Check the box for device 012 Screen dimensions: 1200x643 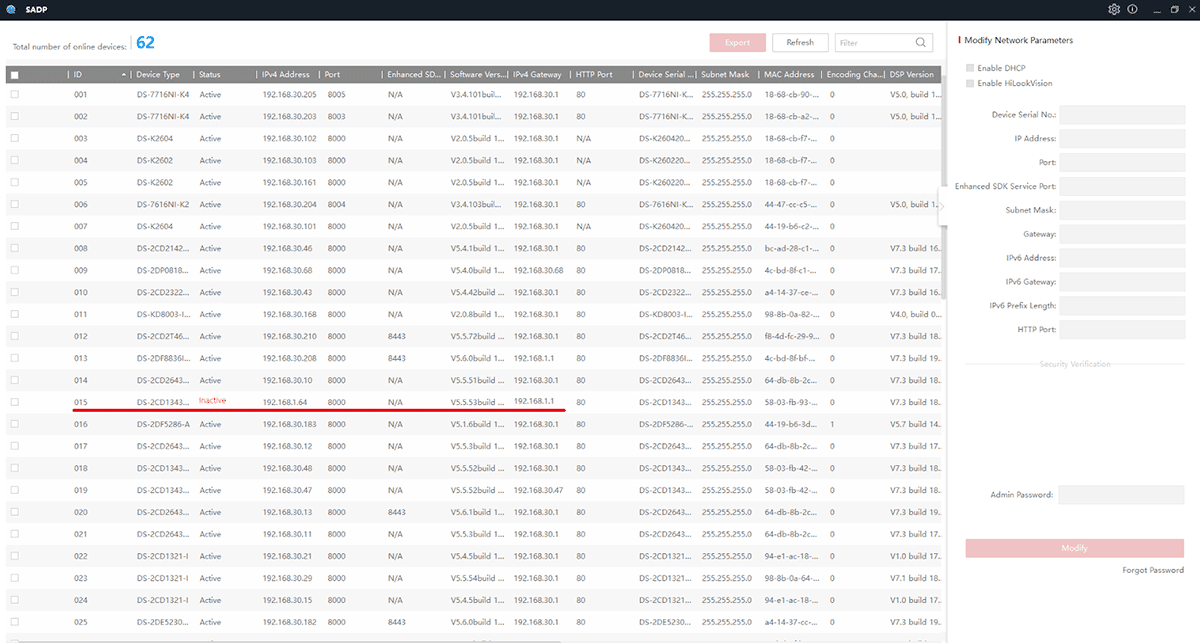tap(14, 336)
